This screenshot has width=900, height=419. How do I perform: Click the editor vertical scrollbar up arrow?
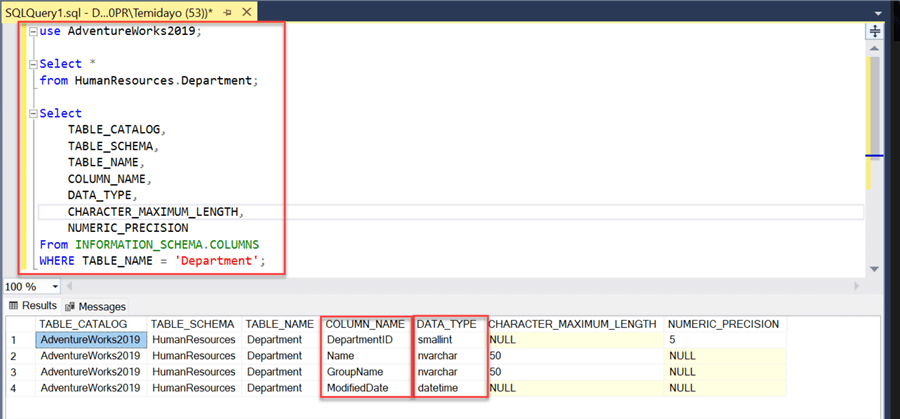[x=874, y=48]
